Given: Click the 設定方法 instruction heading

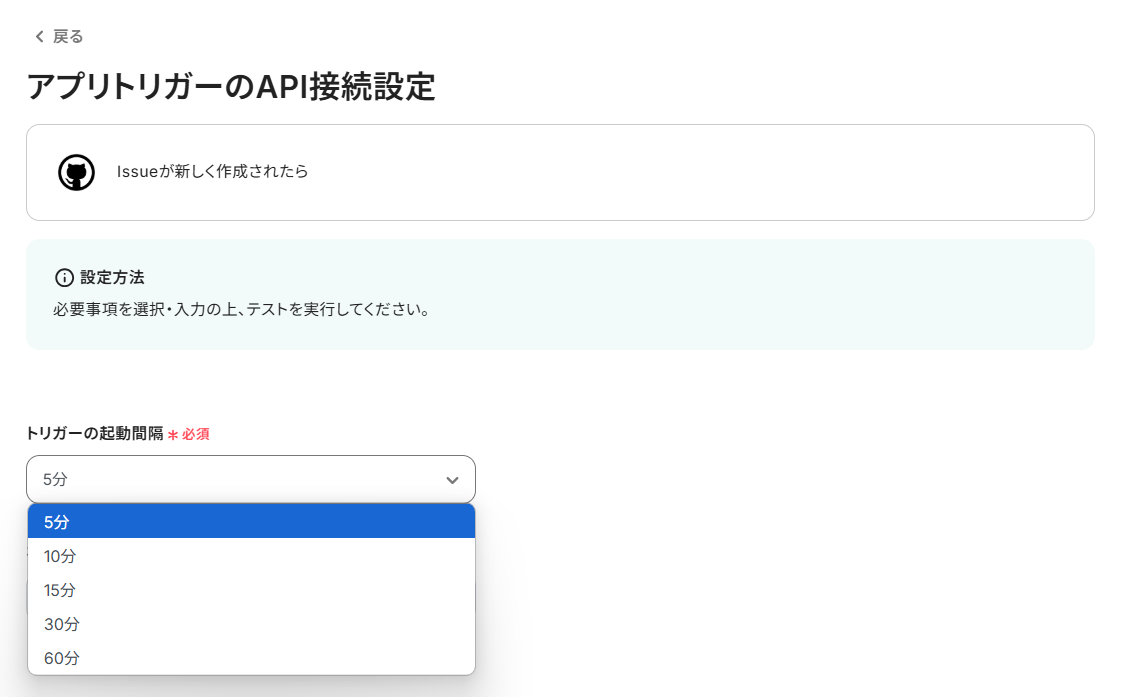Looking at the screenshot, I should [112, 277].
